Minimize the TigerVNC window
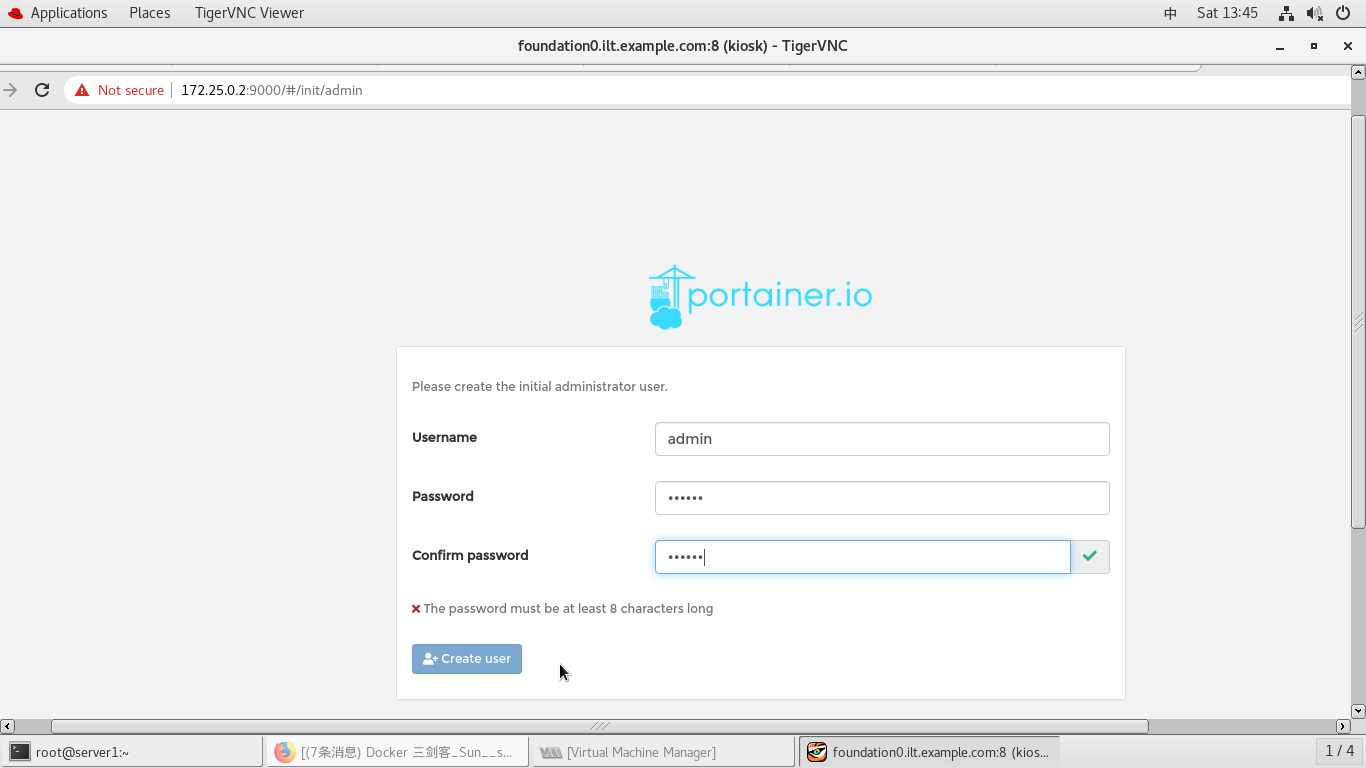Viewport: 1366px width, 768px height. tap(1280, 46)
